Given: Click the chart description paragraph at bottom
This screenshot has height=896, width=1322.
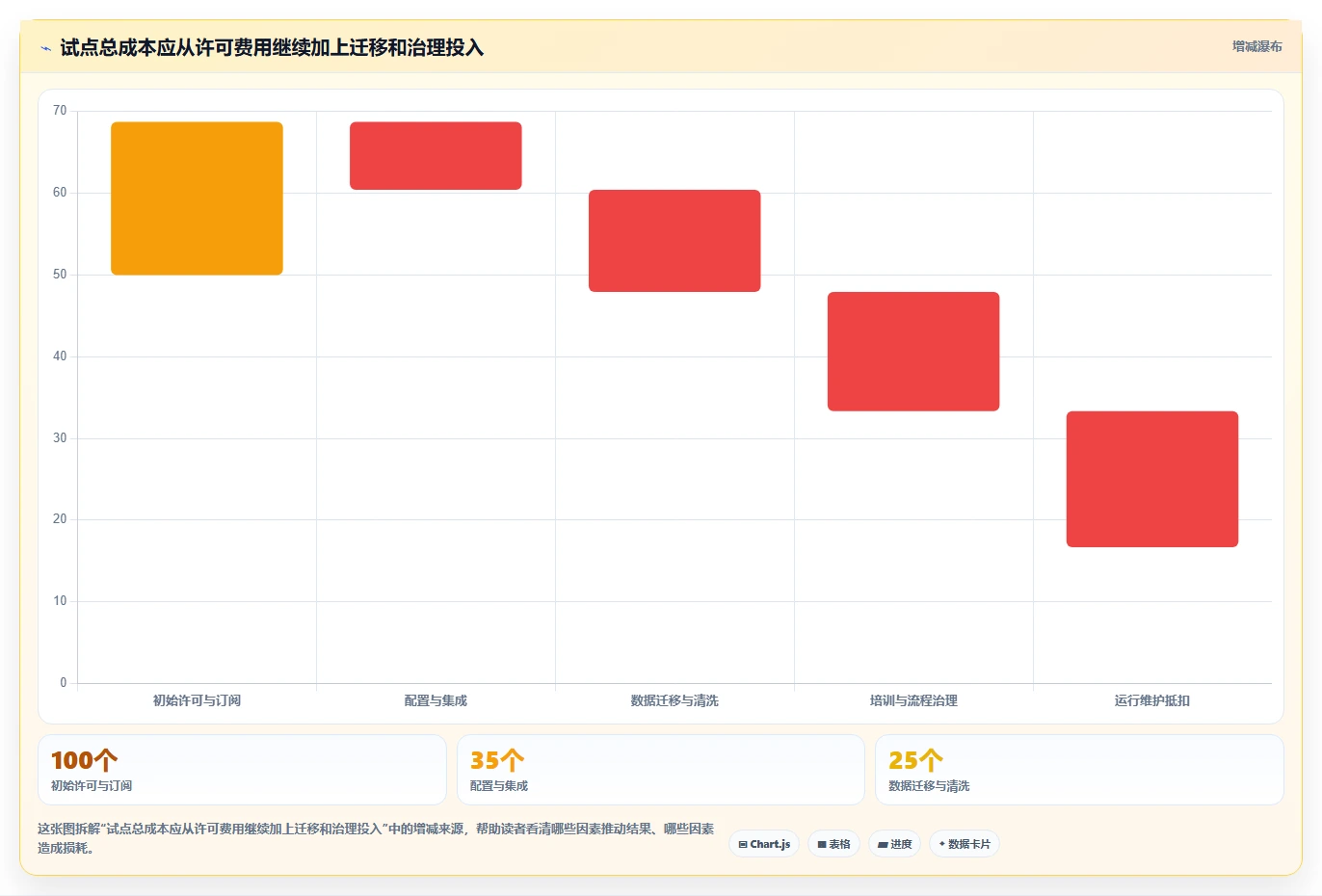Looking at the screenshot, I should [x=376, y=838].
